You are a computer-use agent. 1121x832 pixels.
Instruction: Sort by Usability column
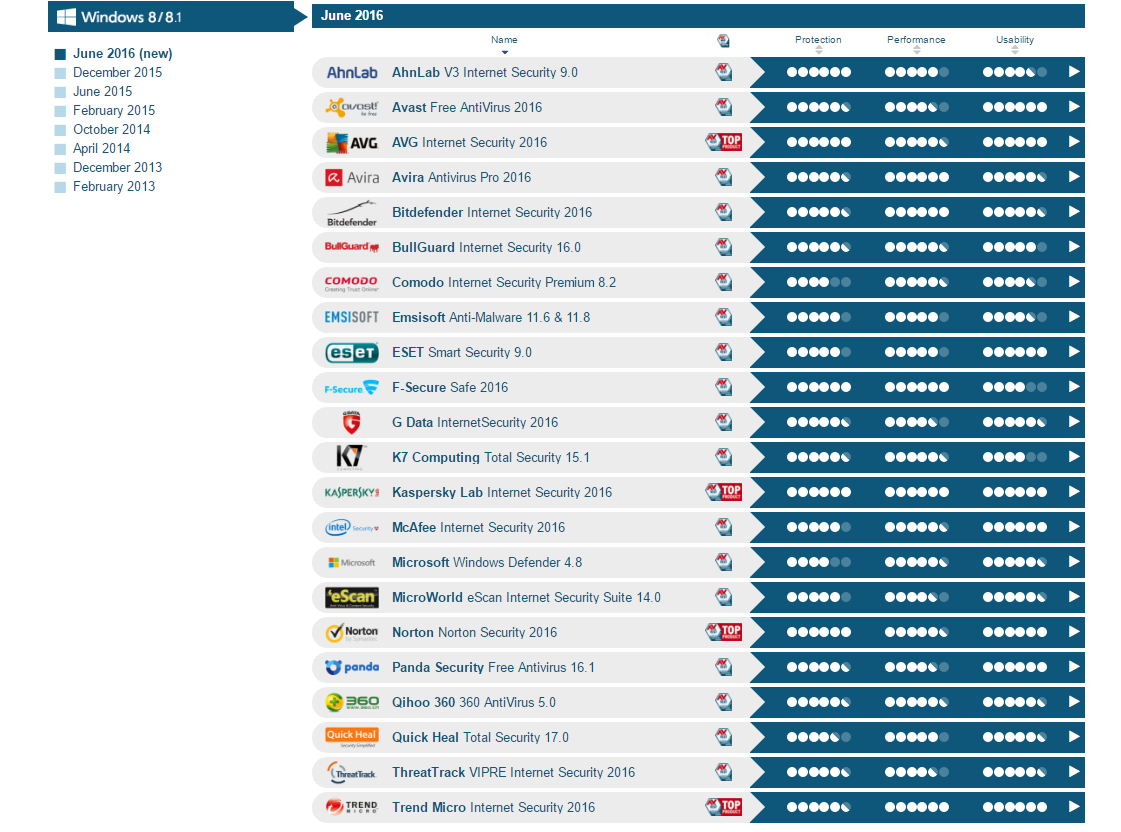pos(1014,44)
